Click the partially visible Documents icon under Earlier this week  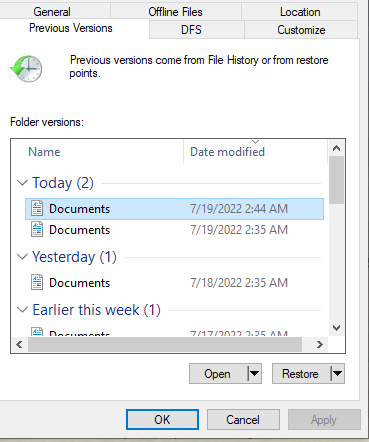pyautogui.click(x=37, y=332)
